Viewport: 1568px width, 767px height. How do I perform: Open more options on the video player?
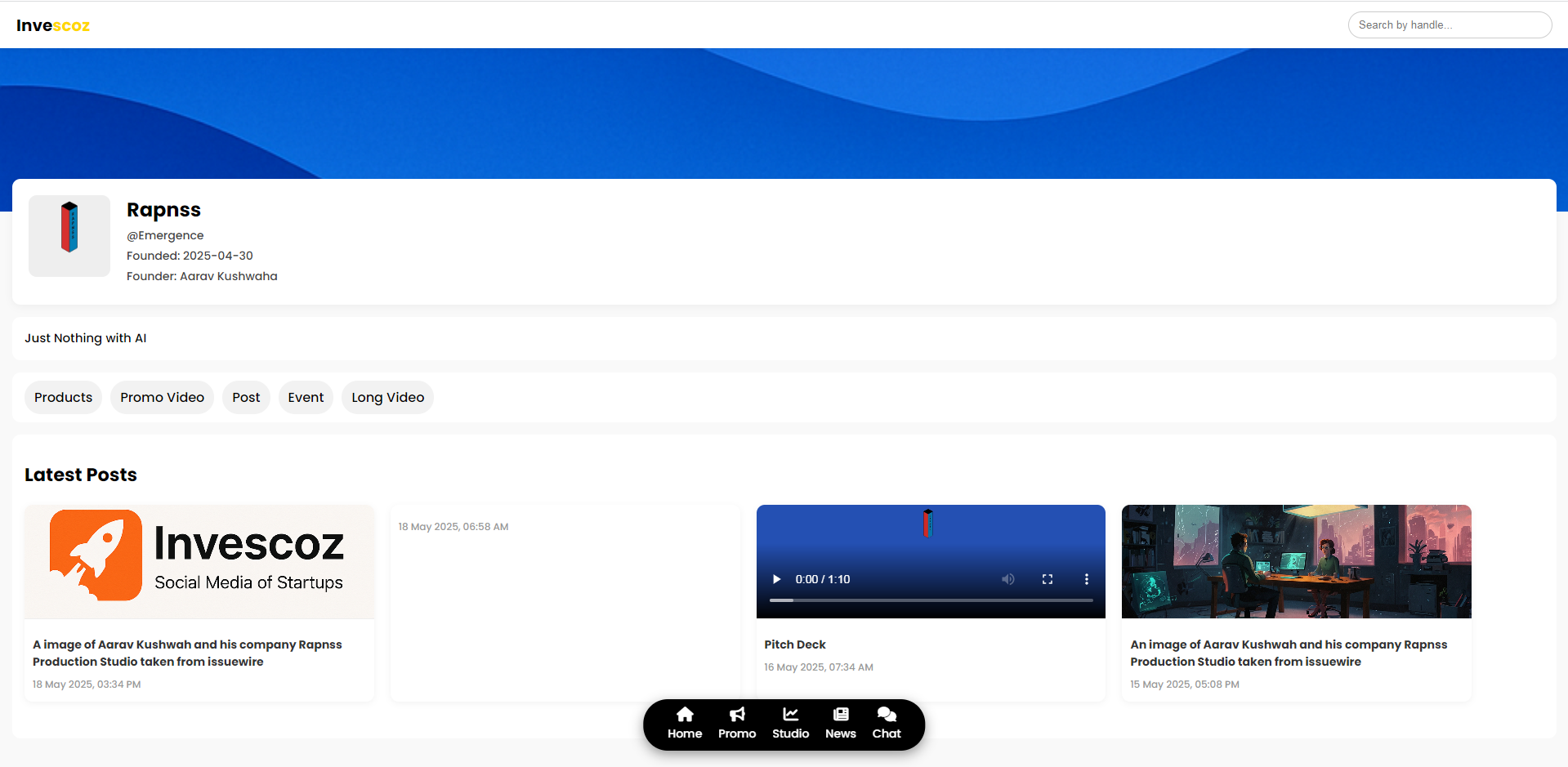point(1087,579)
